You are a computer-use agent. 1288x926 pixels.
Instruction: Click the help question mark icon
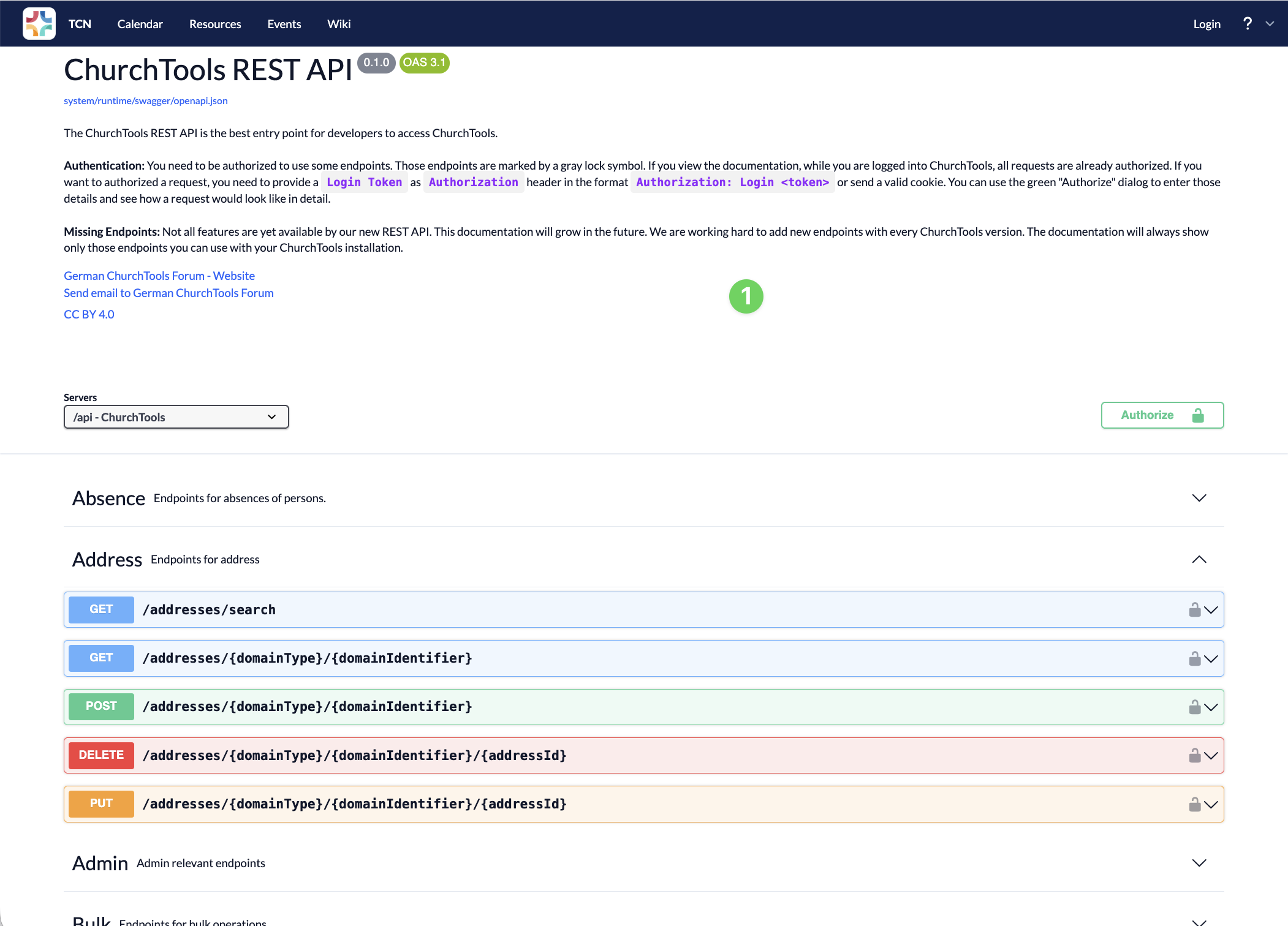click(x=1248, y=24)
